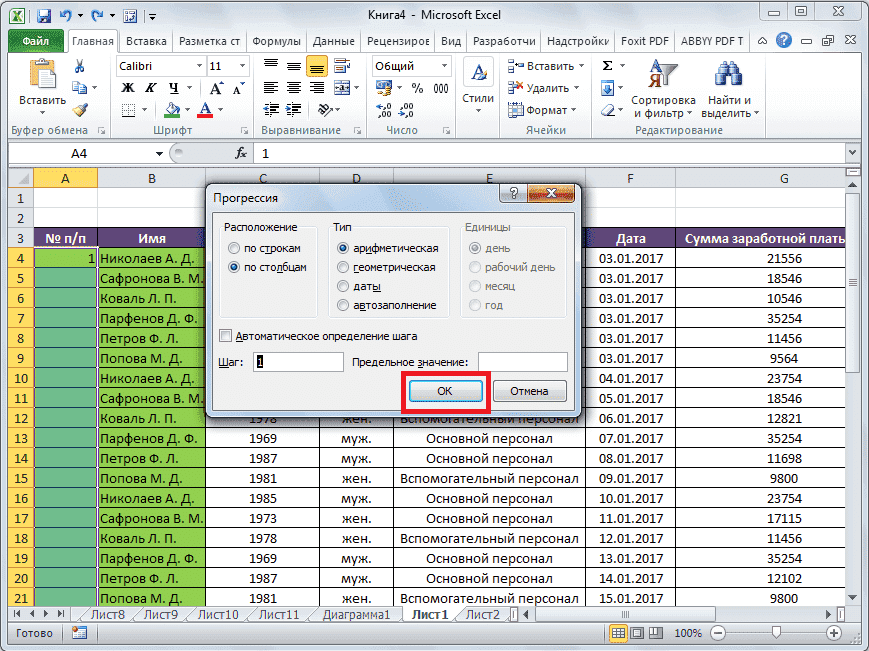The image size is (869, 651).
Task: Switch to the Формулы ribbon tab
Action: coord(277,41)
